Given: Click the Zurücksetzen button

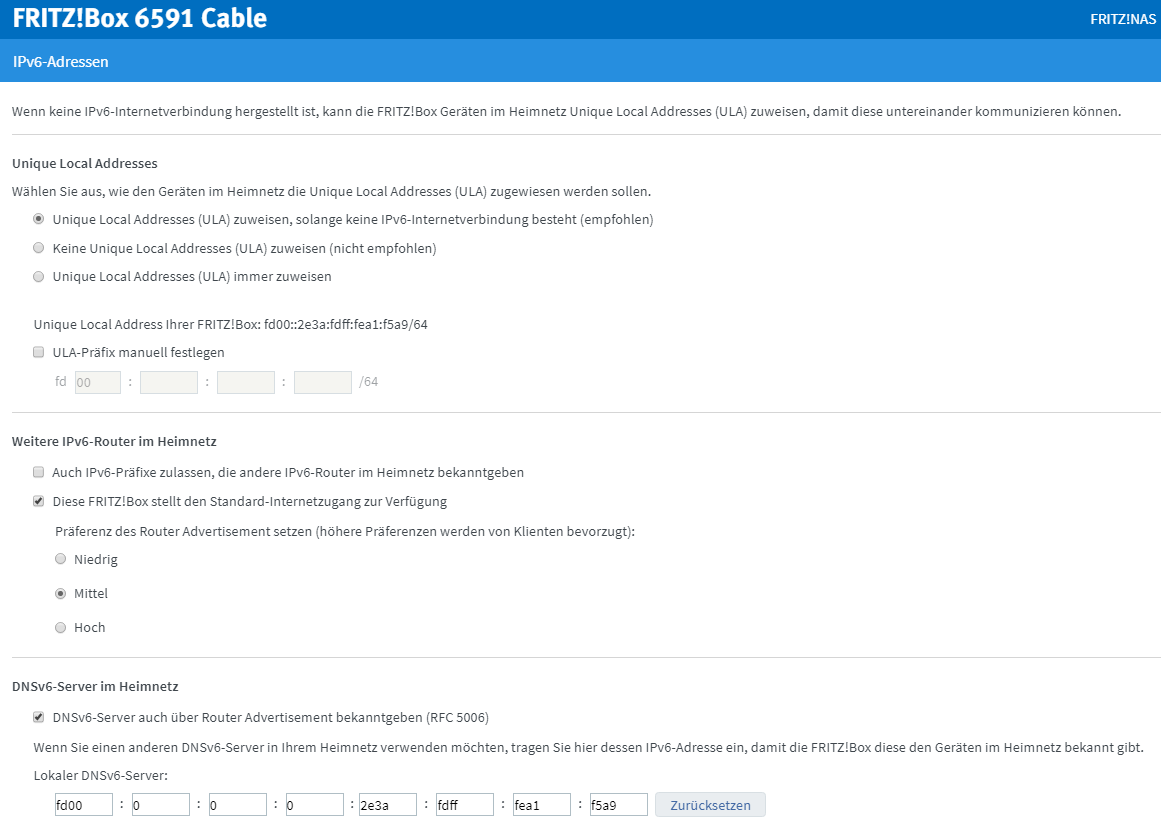Looking at the screenshot, I should (710, 805).
